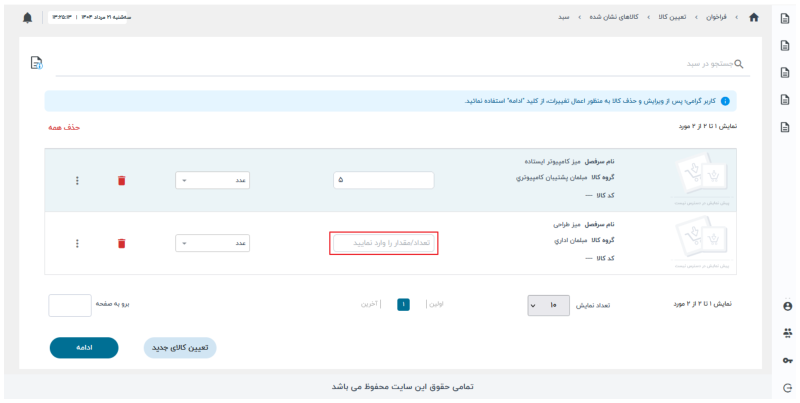Go to اولین pagination link

[436, 304]
